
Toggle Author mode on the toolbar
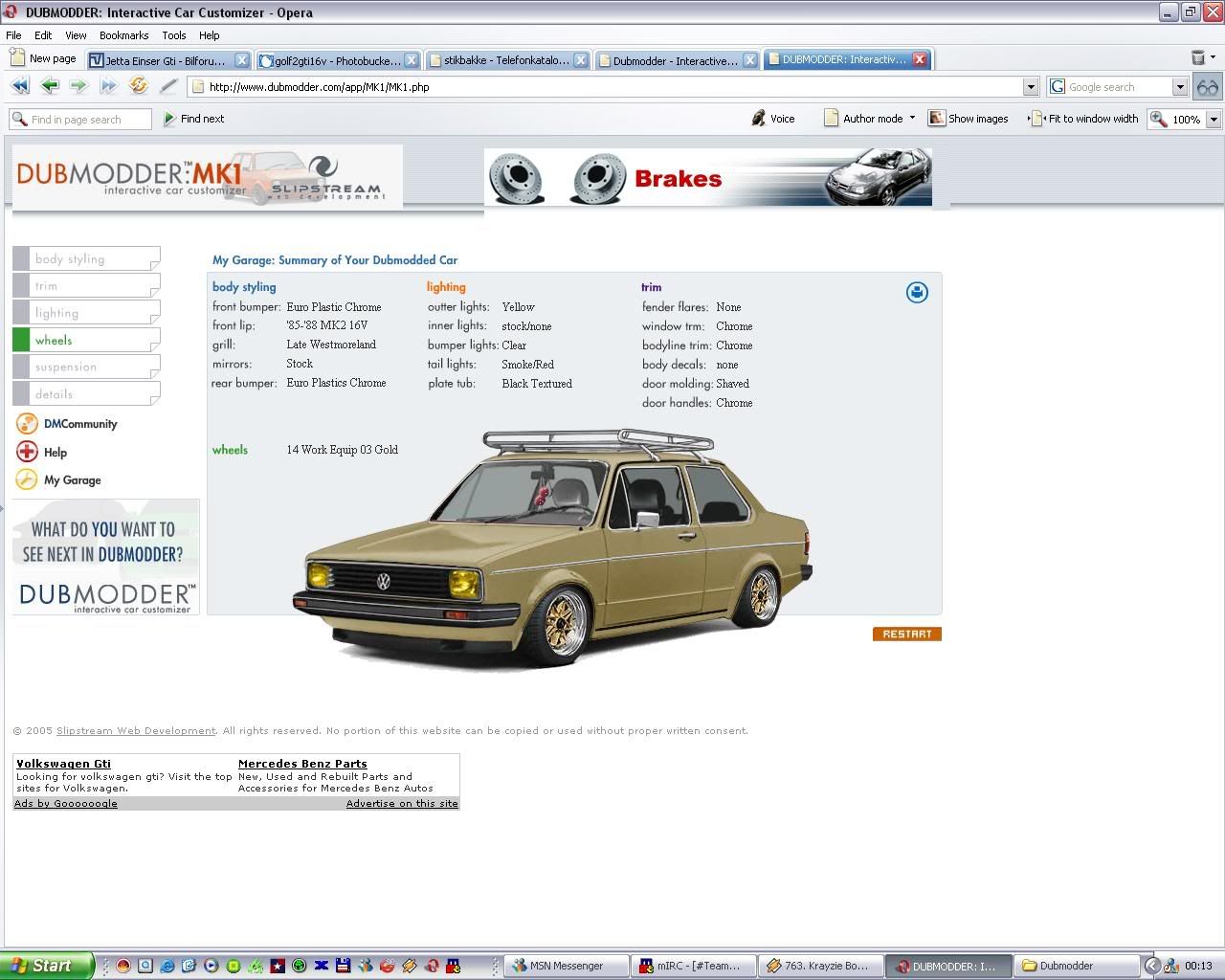tap(863, 119)
